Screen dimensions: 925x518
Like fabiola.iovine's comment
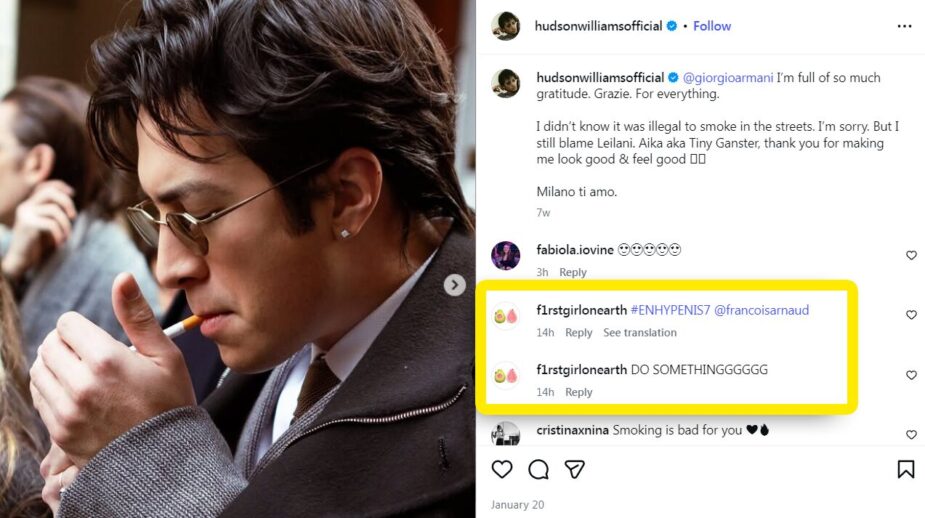911,256
